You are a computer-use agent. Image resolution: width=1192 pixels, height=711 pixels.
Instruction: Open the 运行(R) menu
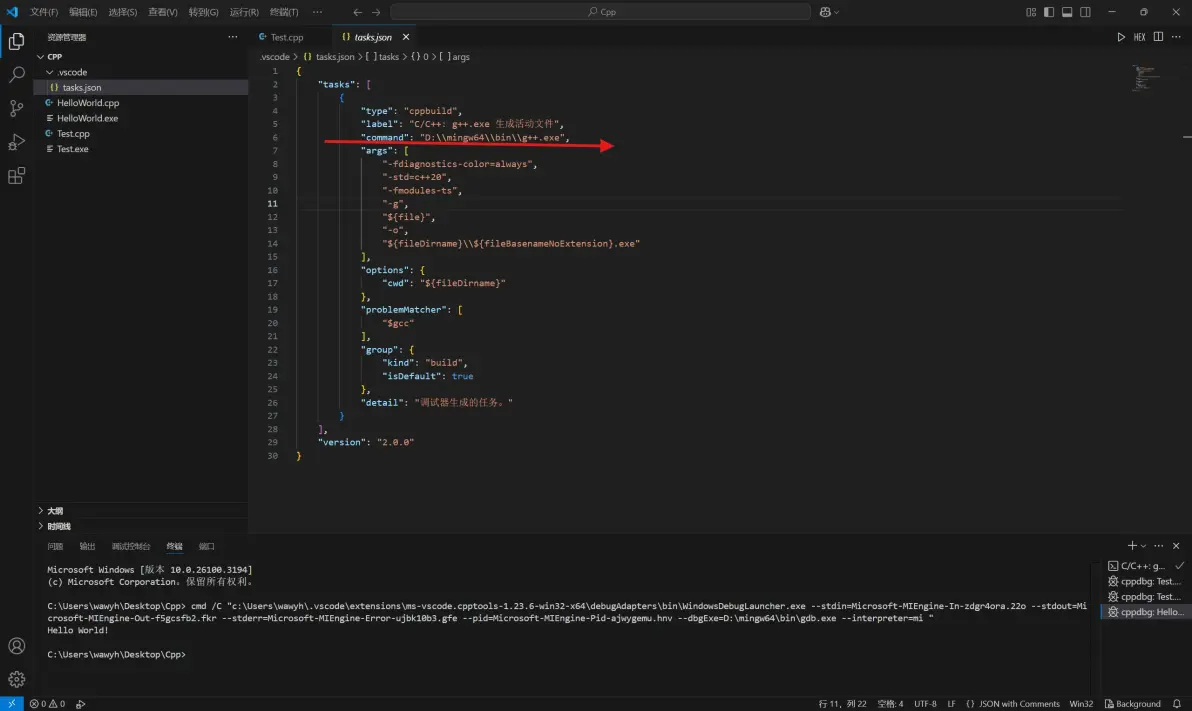[244, 12]
